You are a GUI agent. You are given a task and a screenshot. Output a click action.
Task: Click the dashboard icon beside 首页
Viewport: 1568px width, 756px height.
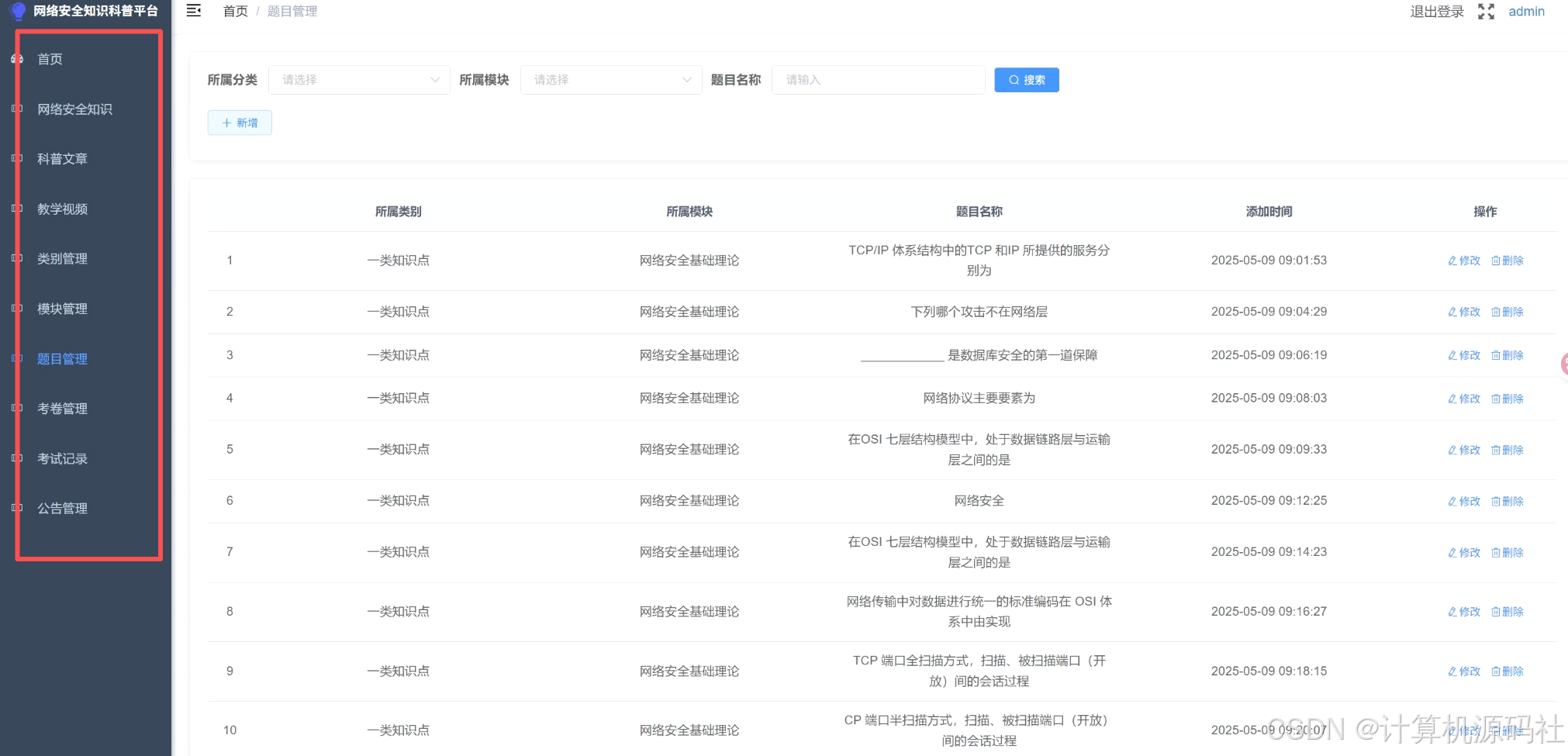[x=16, y=58]
